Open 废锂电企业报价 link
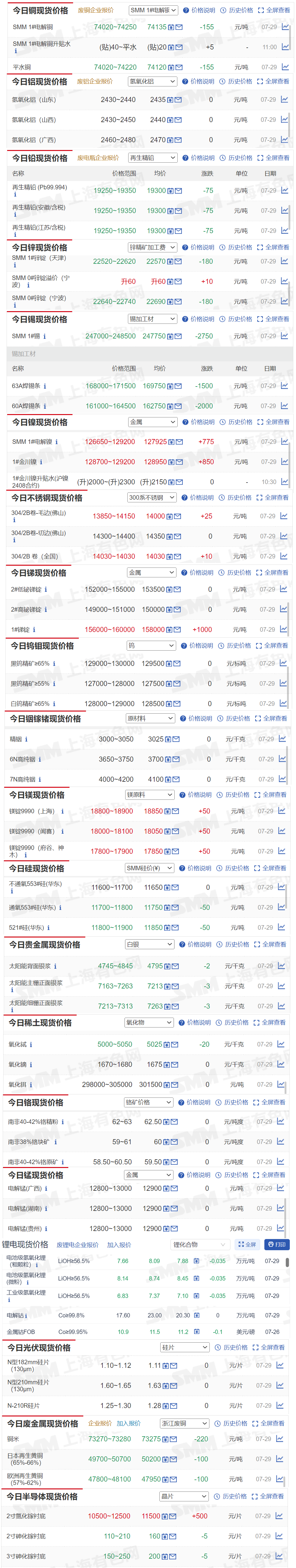The image size is (296, 1568). coord(77,1245)
